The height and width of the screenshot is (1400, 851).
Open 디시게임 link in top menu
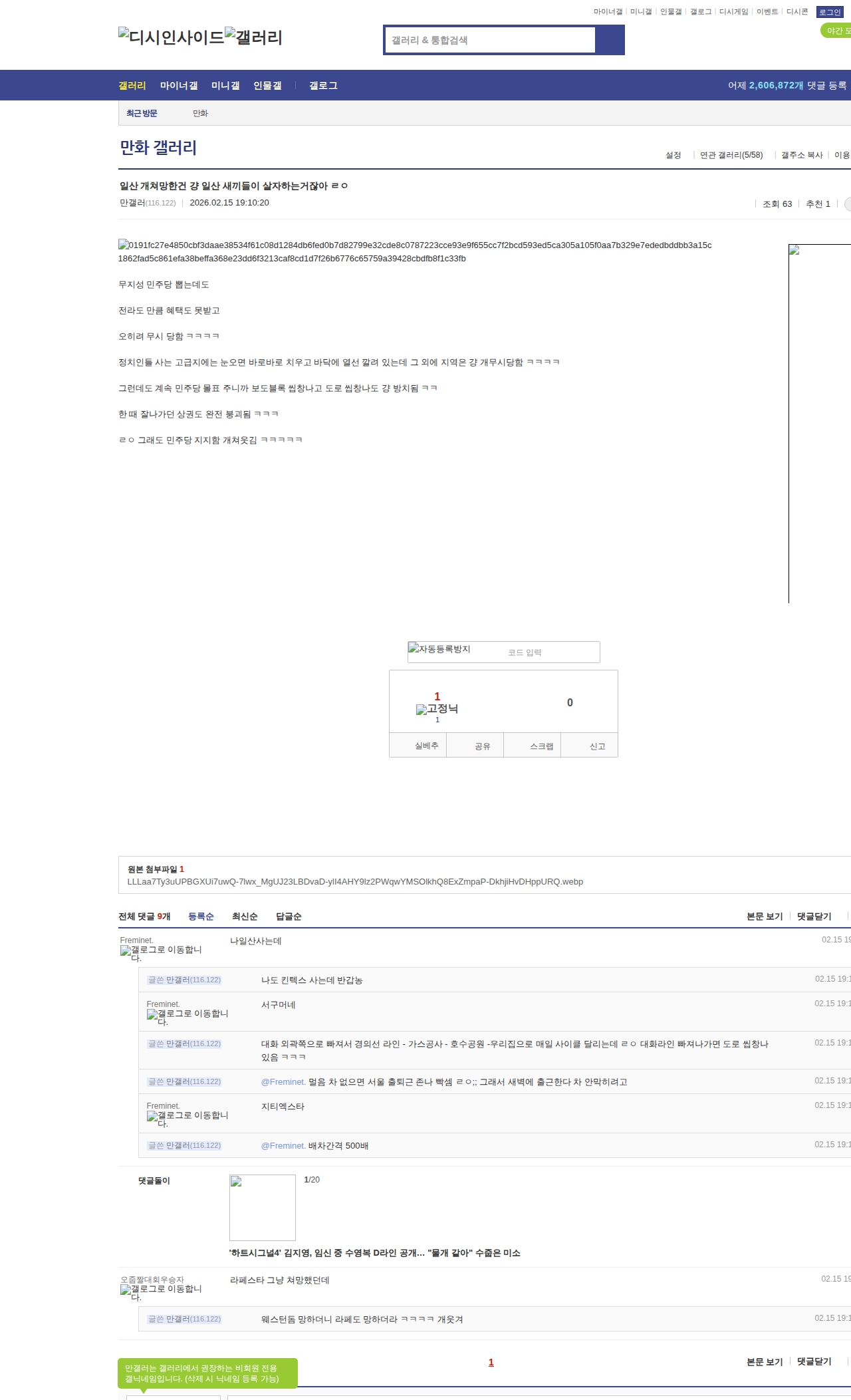click(x=733, y=12)
